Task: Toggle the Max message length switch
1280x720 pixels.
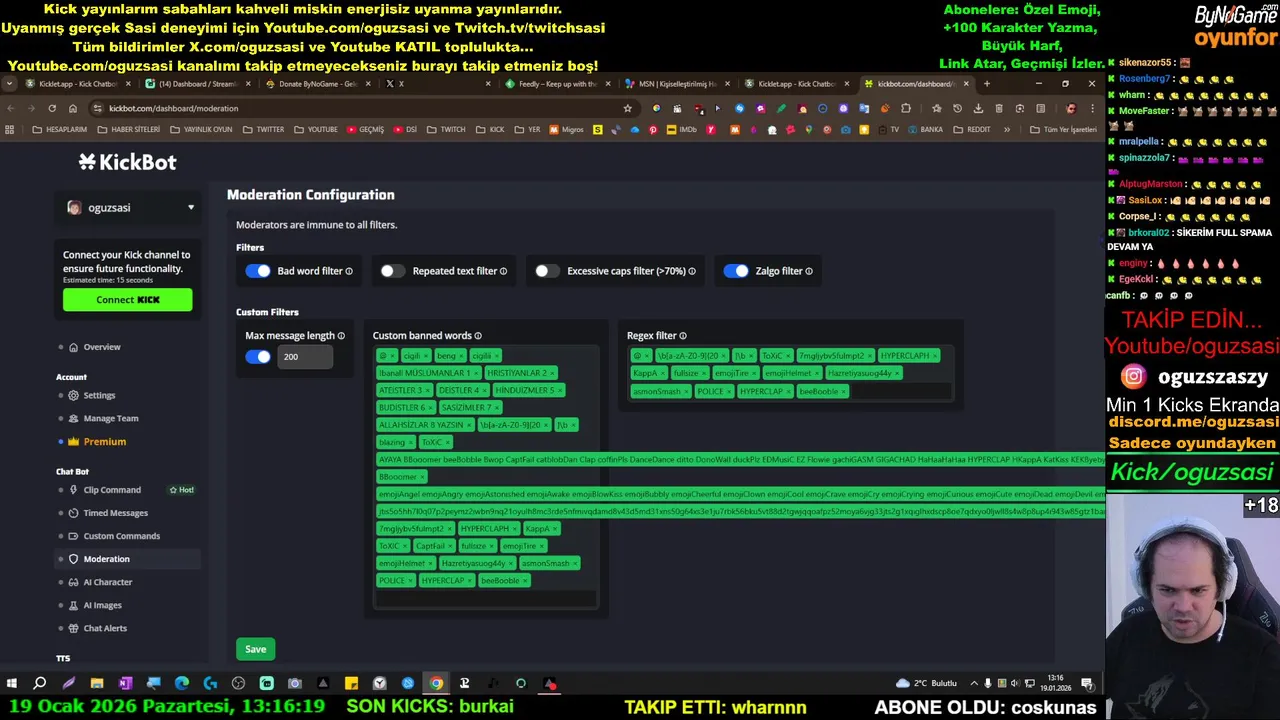Action: click(258, 357)
